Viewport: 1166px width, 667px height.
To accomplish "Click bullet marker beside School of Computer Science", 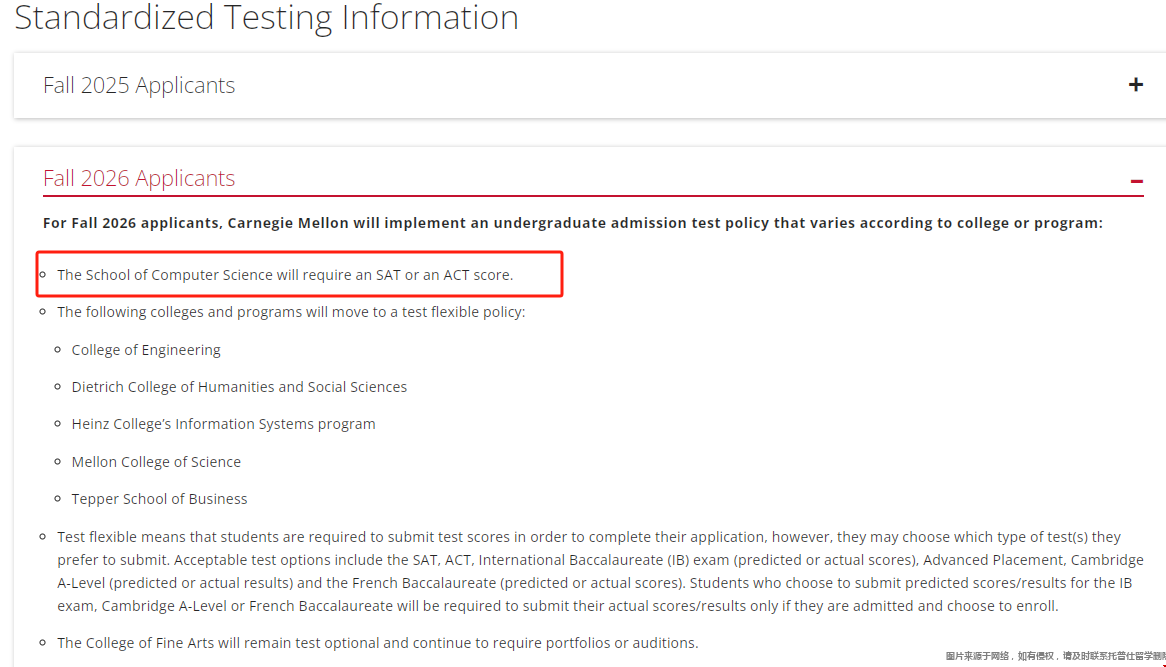I will pos(44,274).
